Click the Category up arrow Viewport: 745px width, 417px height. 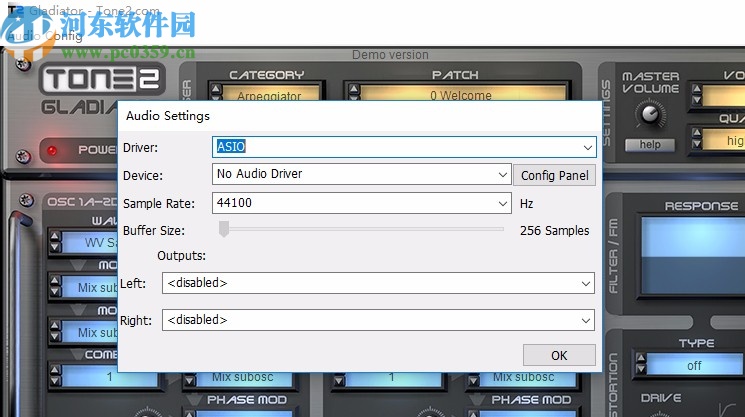[x=216, y=88]
